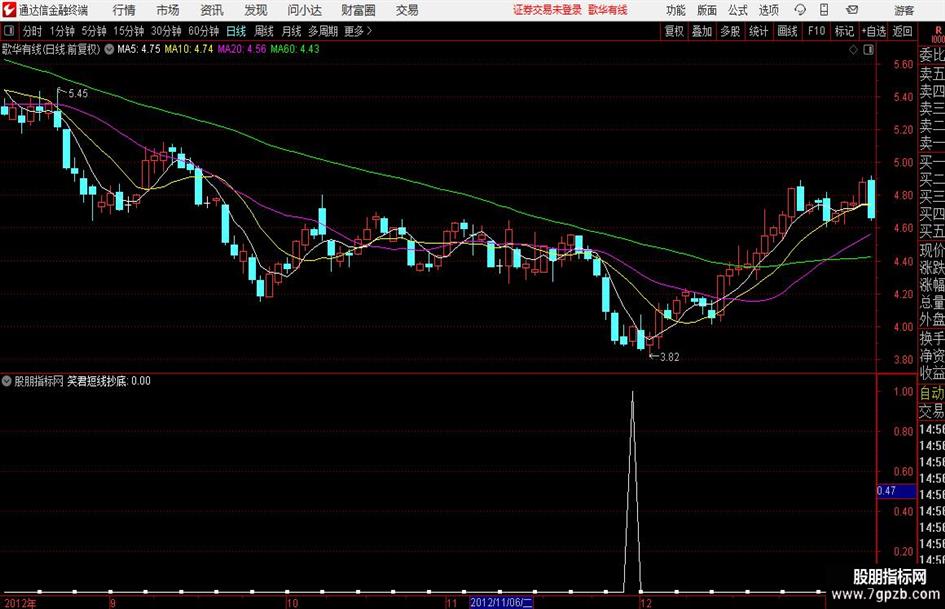This screenshot has height=609, width=945.
Task: Open the mobile phone icon in title bar
Action: point(824,10)
